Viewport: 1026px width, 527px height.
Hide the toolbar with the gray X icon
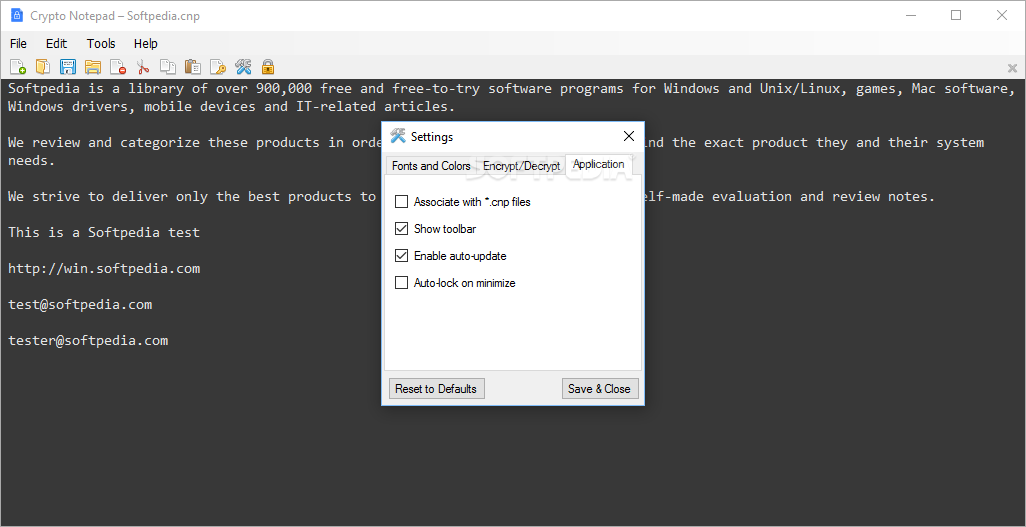[x=1012, y=68]
